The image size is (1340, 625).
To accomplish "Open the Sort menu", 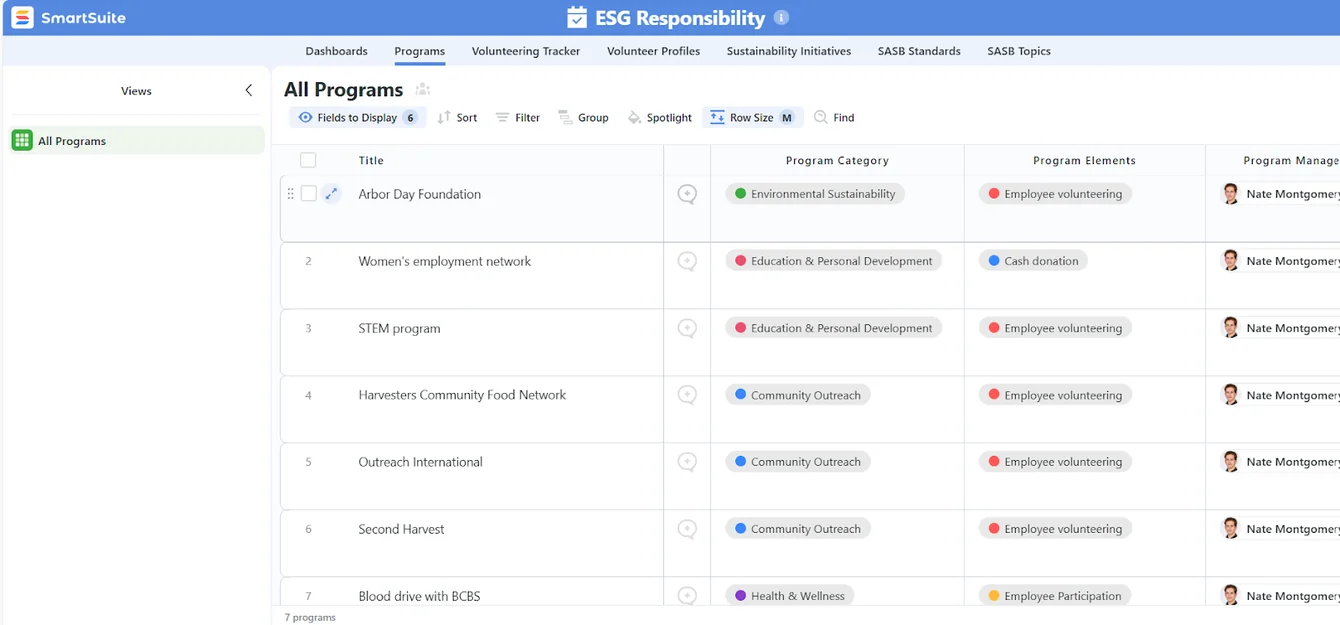I will coord(457,117).
